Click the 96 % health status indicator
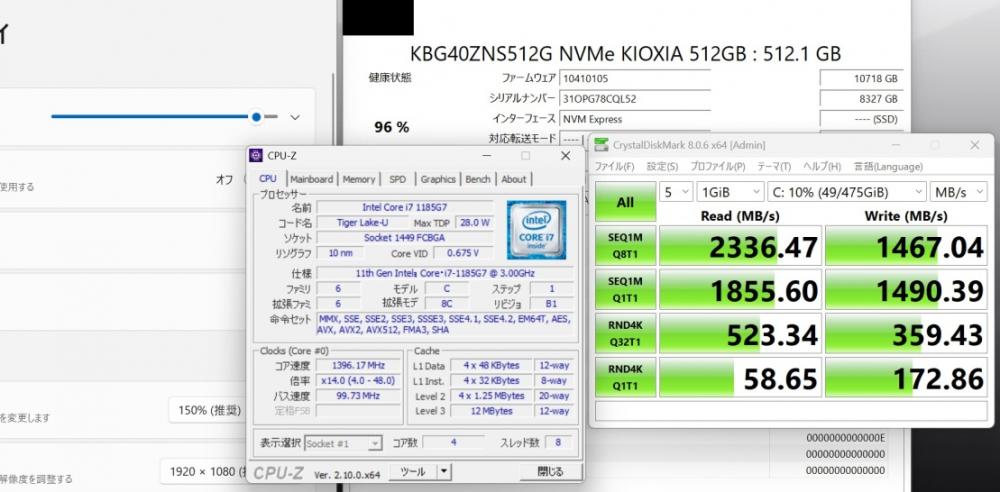 [392, 127]
